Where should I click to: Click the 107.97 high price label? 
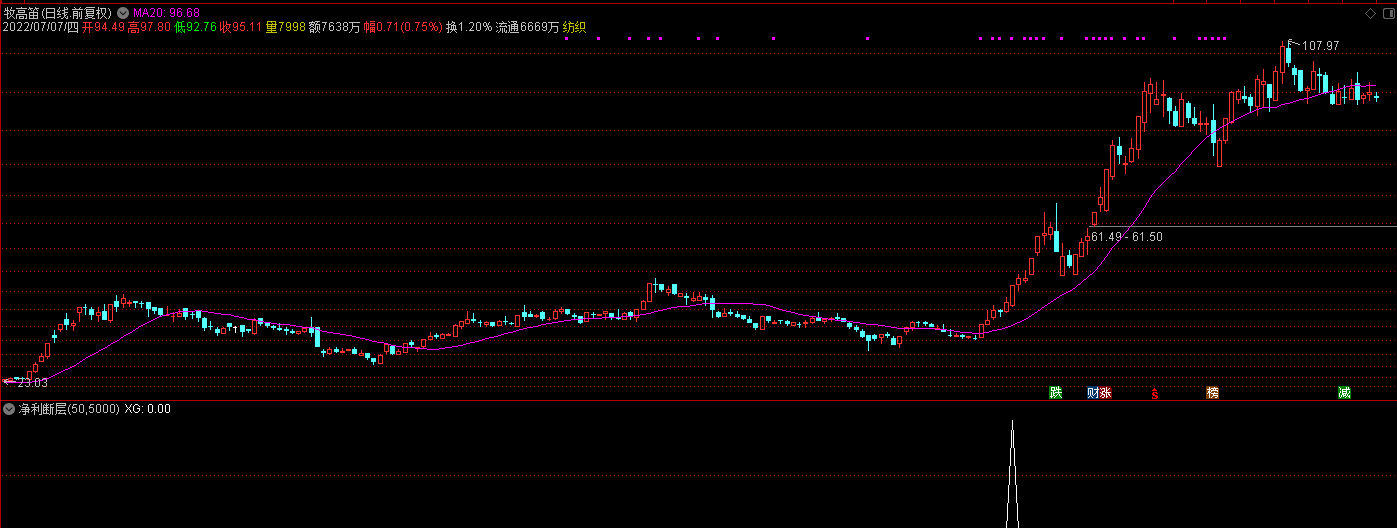tap(1320, 46)
